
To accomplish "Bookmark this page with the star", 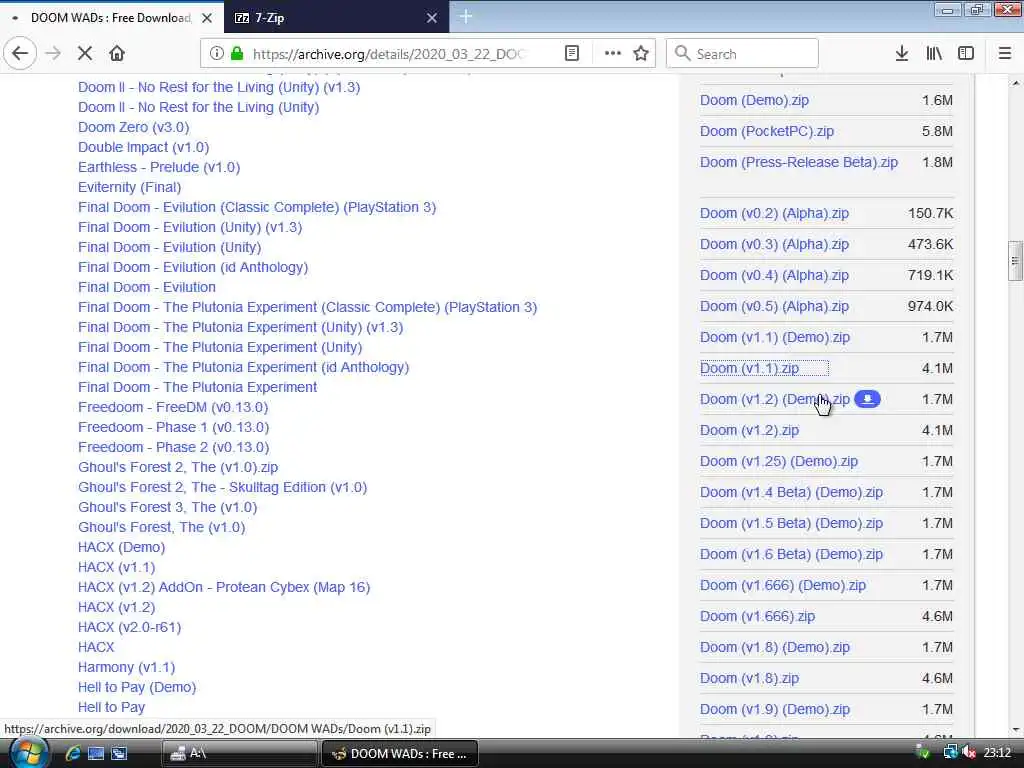I will [x=641, y=54].
